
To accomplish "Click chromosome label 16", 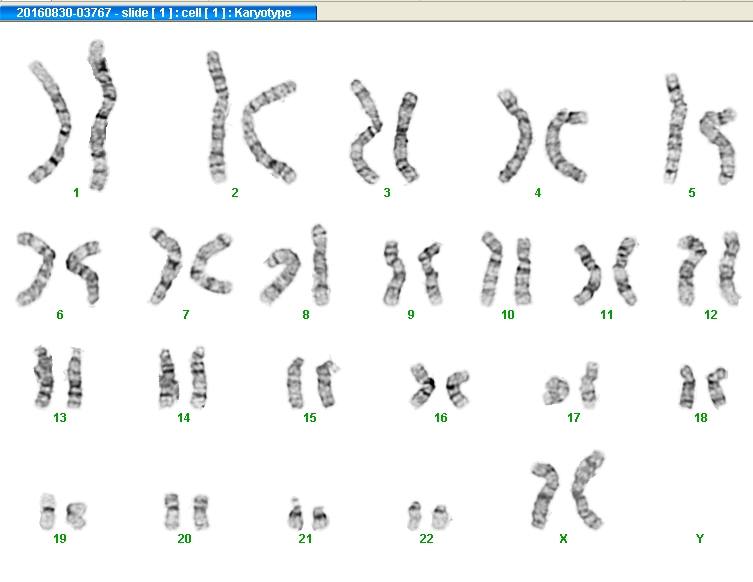I will [x=441, y=418].
